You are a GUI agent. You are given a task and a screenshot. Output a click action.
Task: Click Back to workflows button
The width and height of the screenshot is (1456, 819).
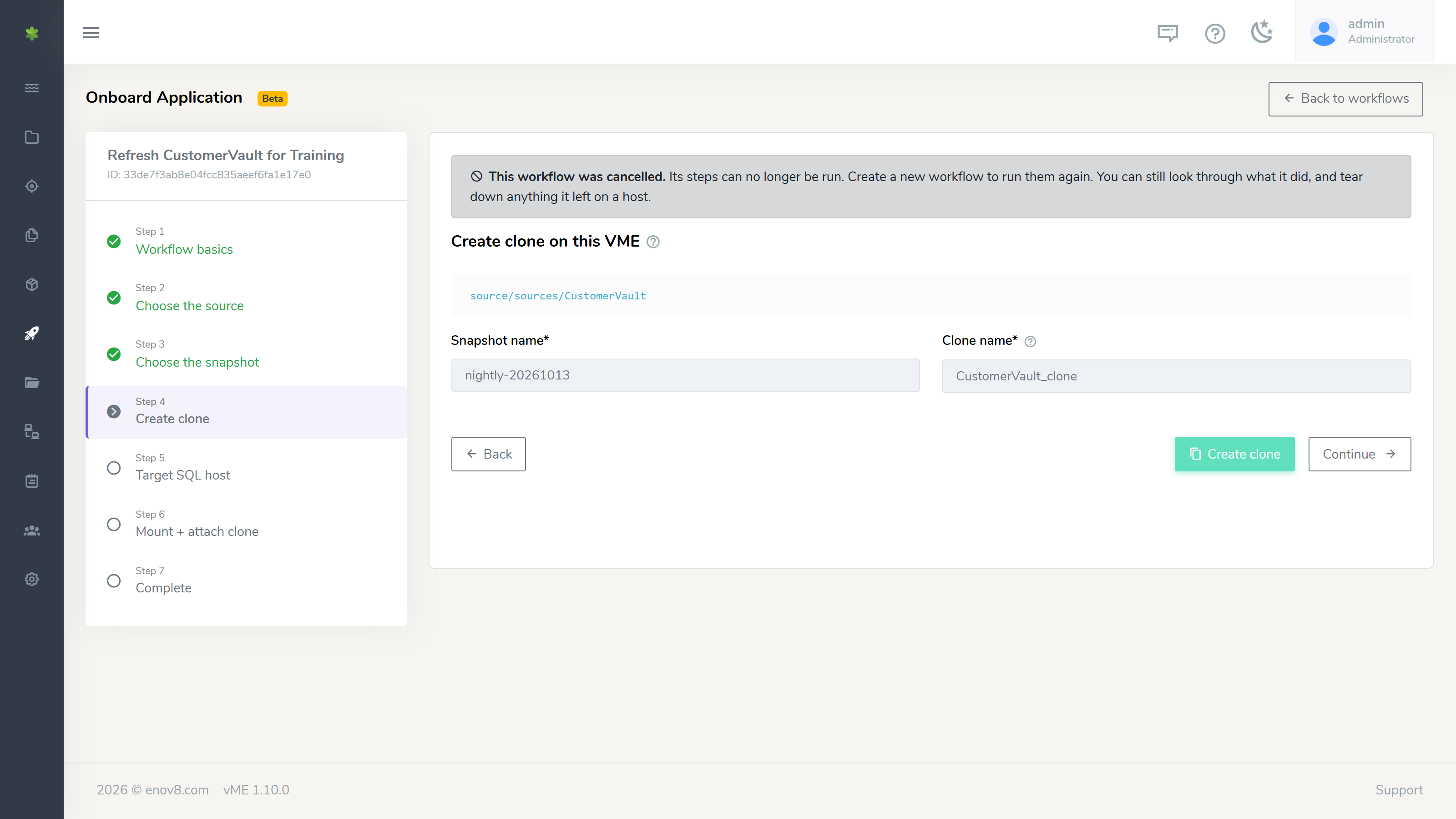pyautogui.click(x=1345, y=99)
